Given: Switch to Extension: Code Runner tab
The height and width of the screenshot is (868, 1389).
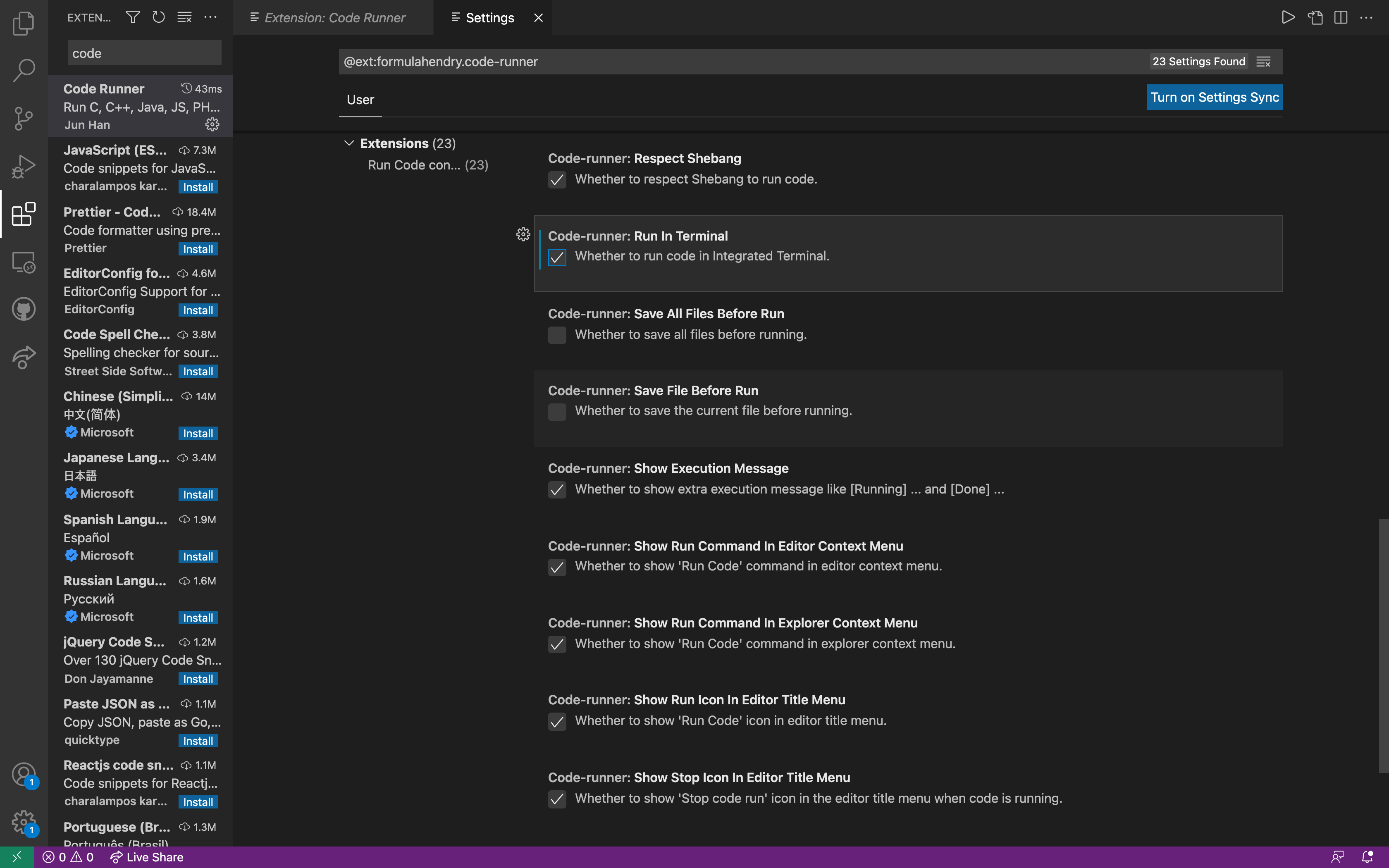Looking at the screenshot, I should (x=334, y=18).
